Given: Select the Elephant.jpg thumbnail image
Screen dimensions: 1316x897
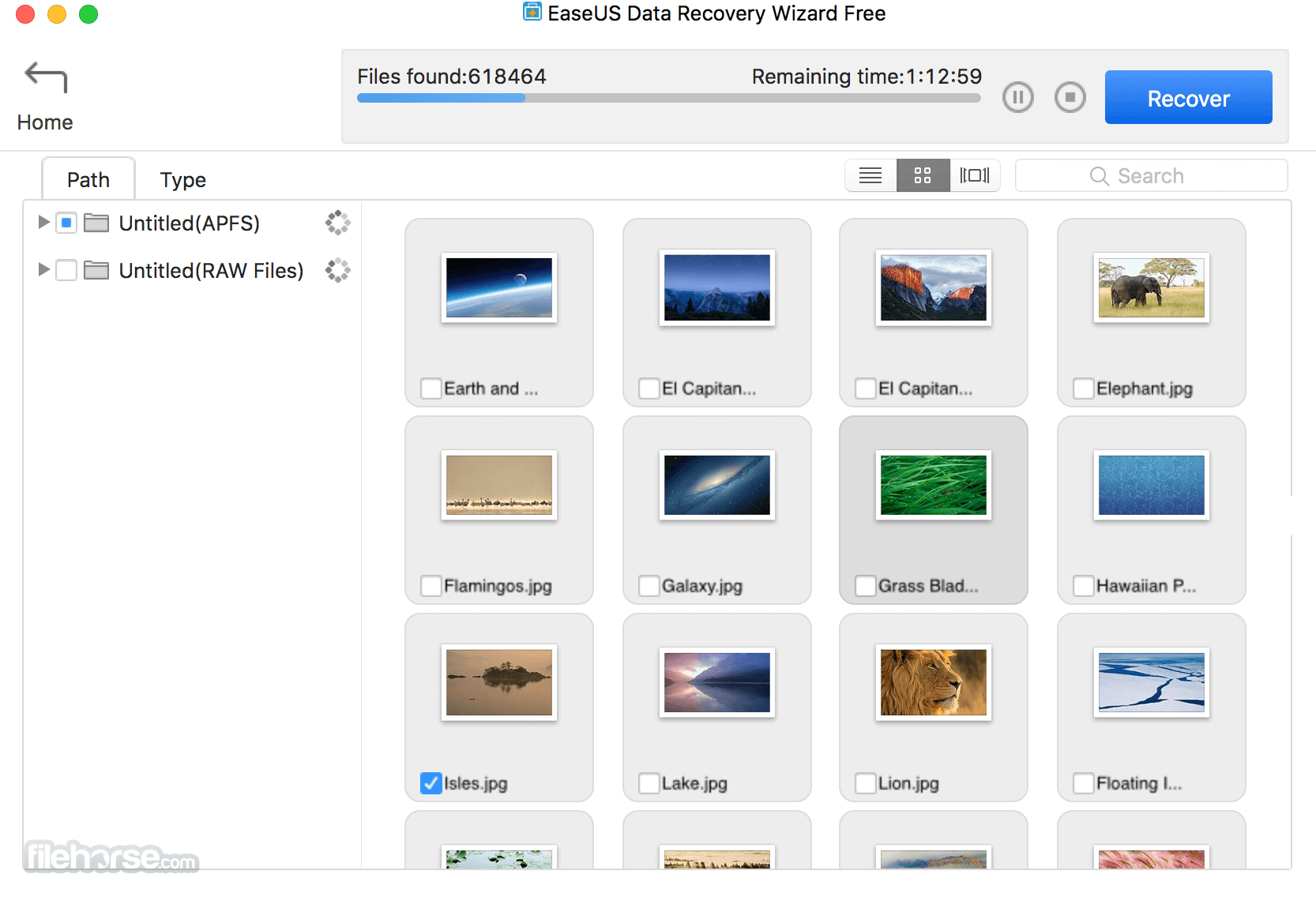Looking at the screenshot, I should click(1152, 287).
